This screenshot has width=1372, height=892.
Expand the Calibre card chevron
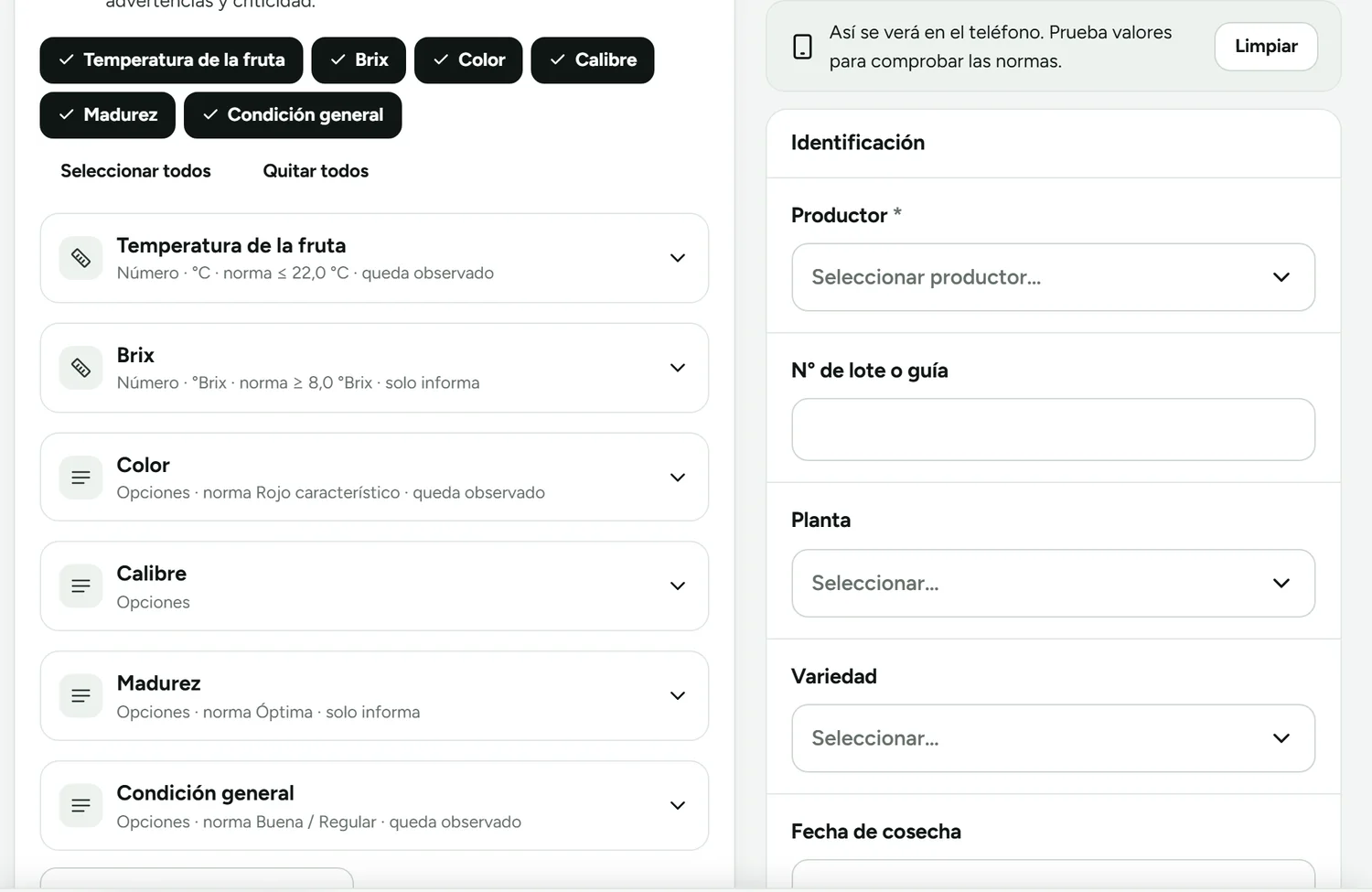[x=678, y=586]
